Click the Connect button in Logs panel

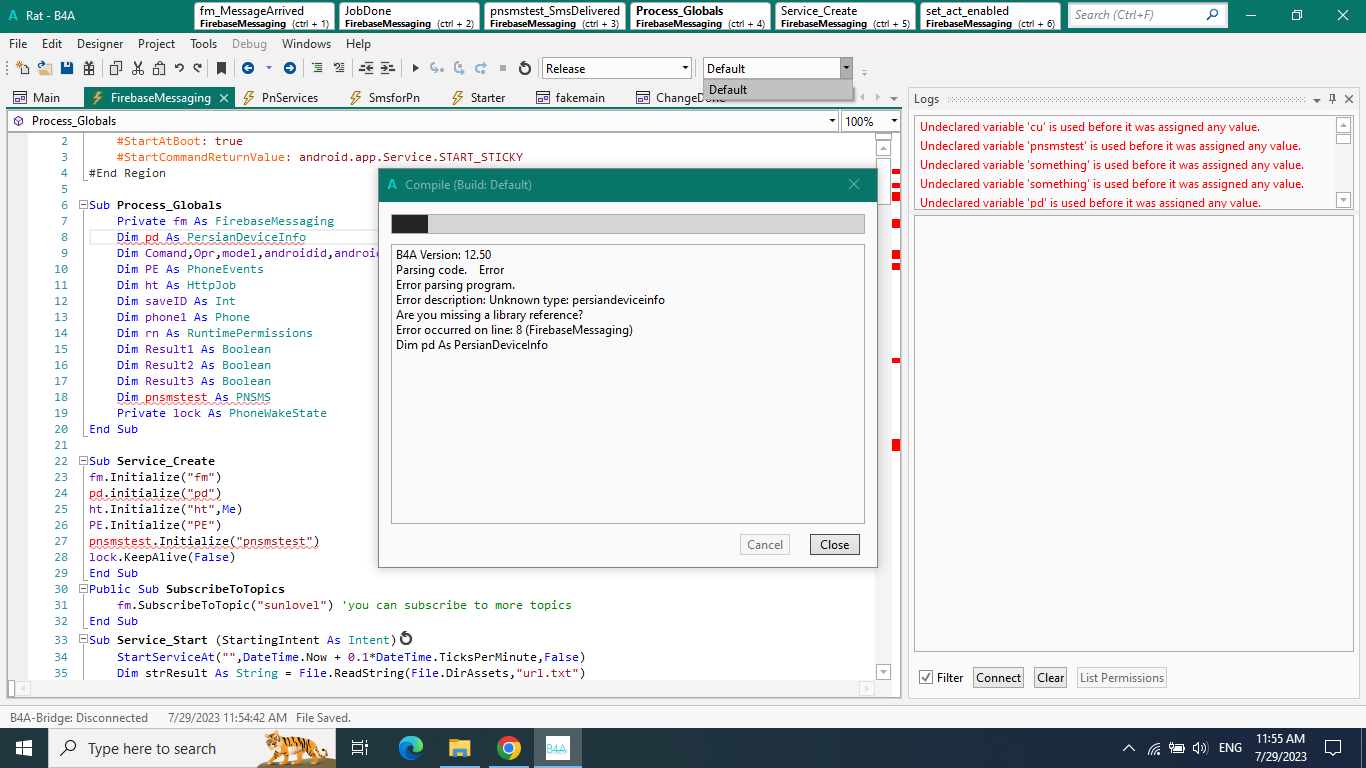pos(998,677)
